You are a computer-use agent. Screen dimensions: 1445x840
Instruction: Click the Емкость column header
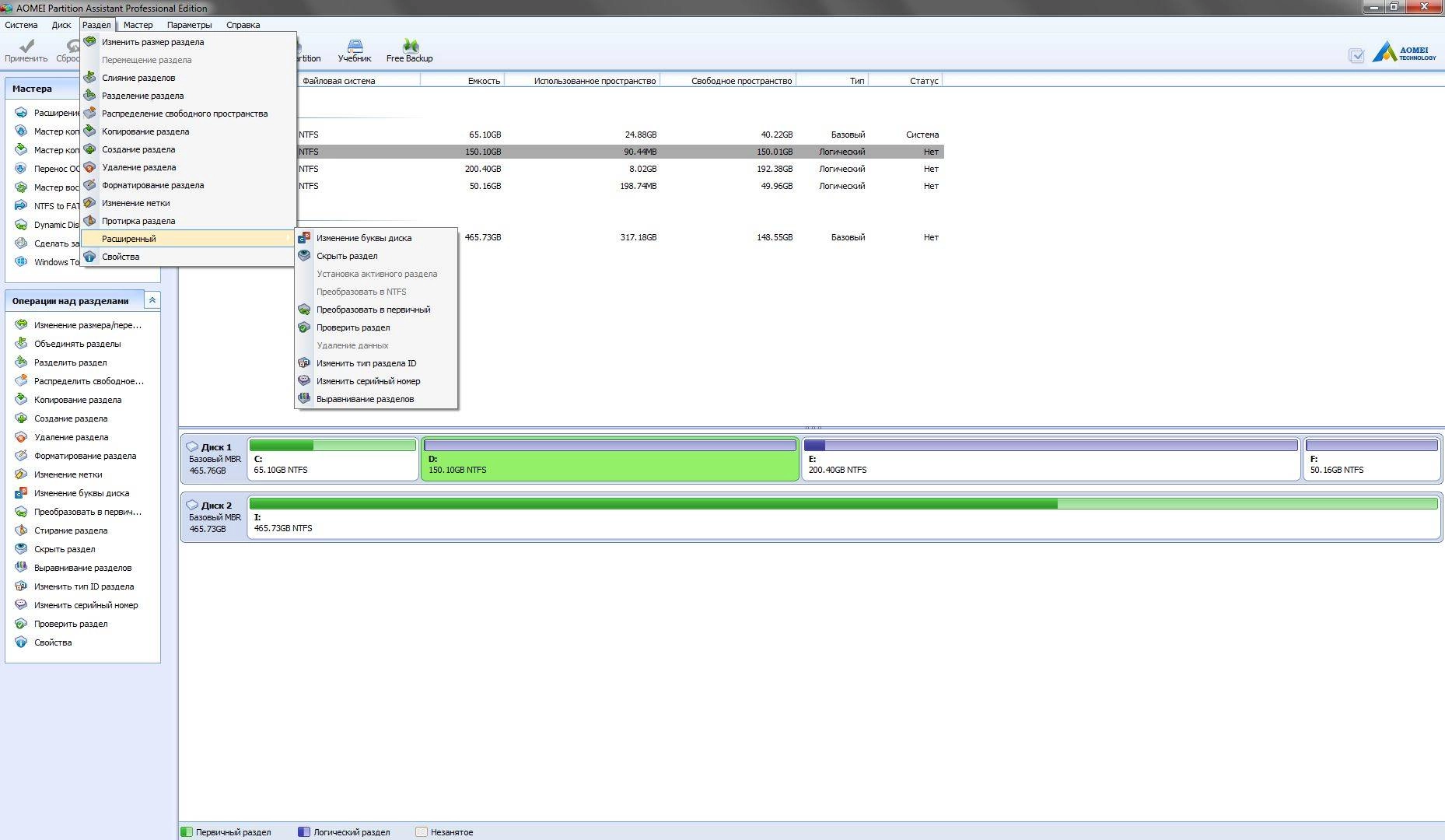tap(463, 80)
